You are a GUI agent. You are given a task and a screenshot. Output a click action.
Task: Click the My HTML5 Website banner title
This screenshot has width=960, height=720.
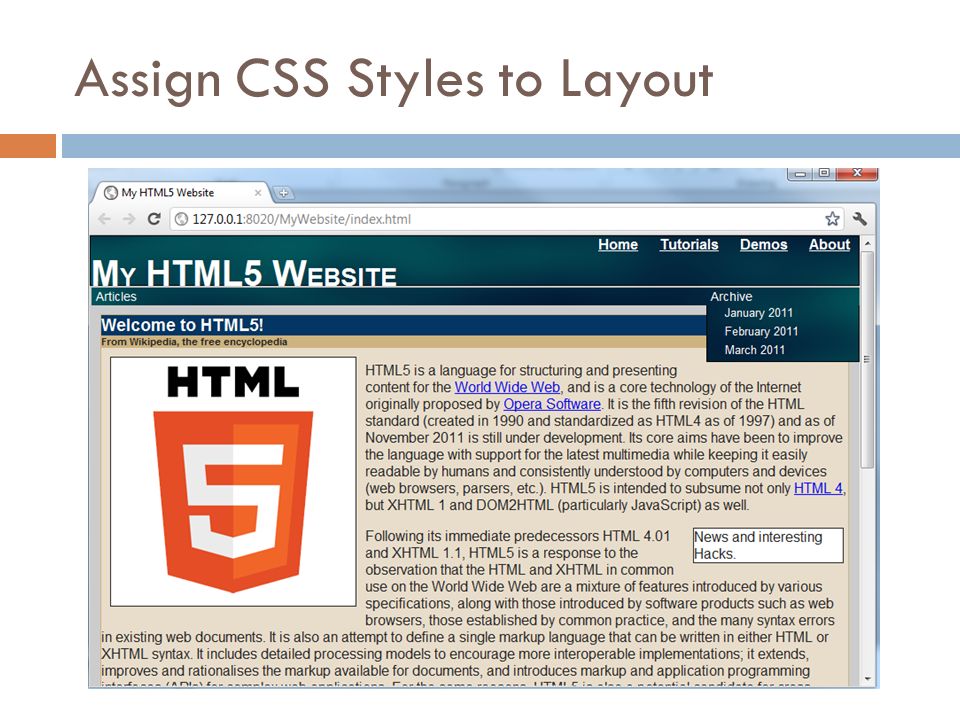(244, 272)
